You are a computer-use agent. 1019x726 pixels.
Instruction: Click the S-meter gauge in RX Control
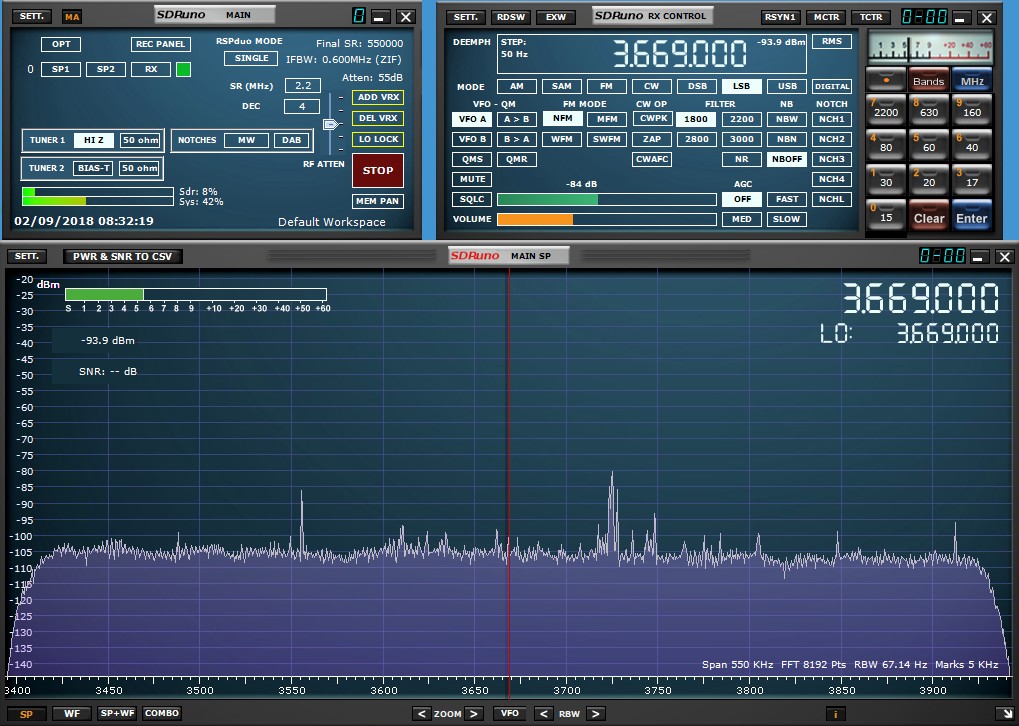click(x=931, y=47)
